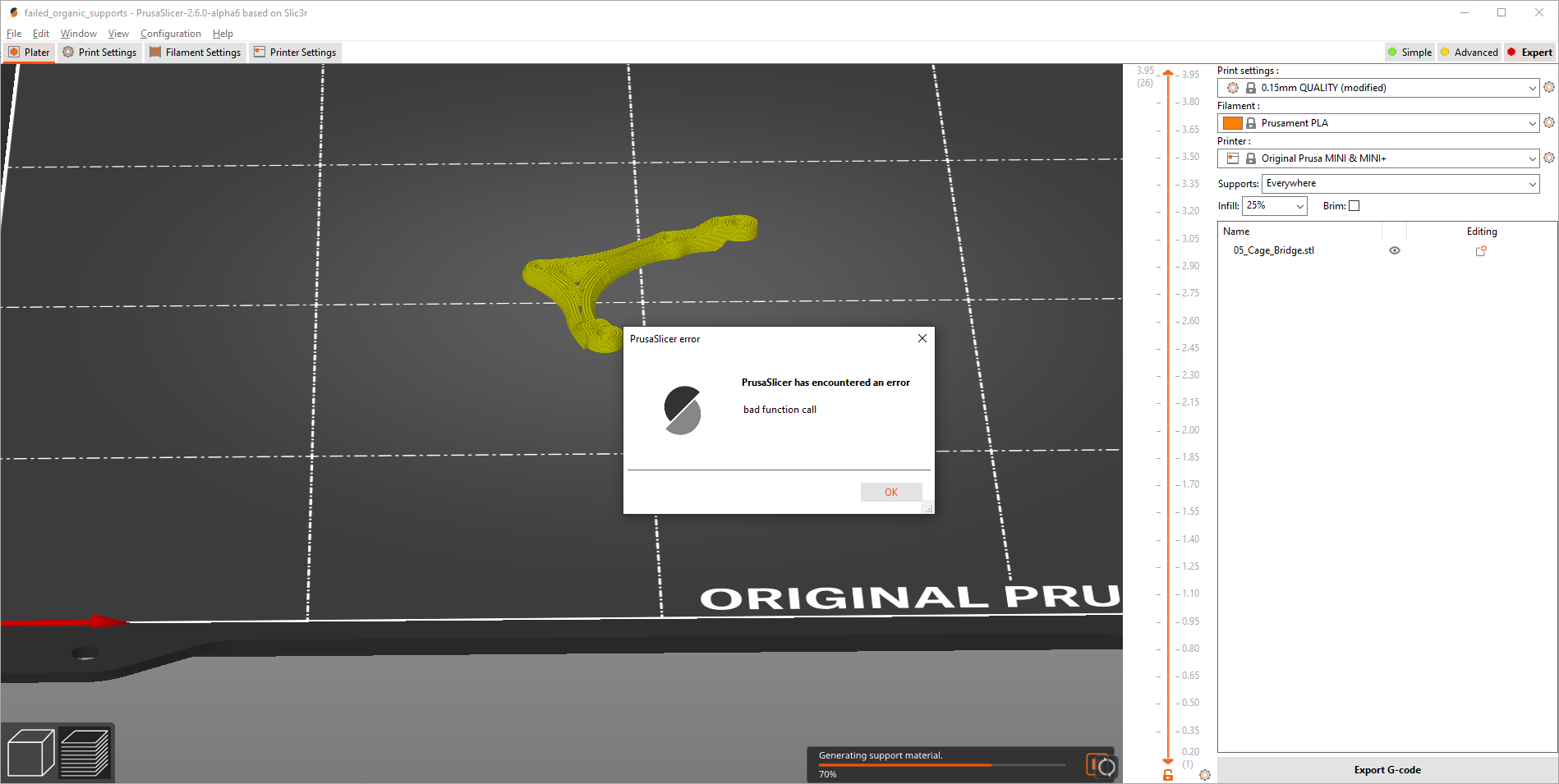Click the editing icon for 05_Cage_Bridge.stl
1559x784 pixels.
coord(1481,251)
